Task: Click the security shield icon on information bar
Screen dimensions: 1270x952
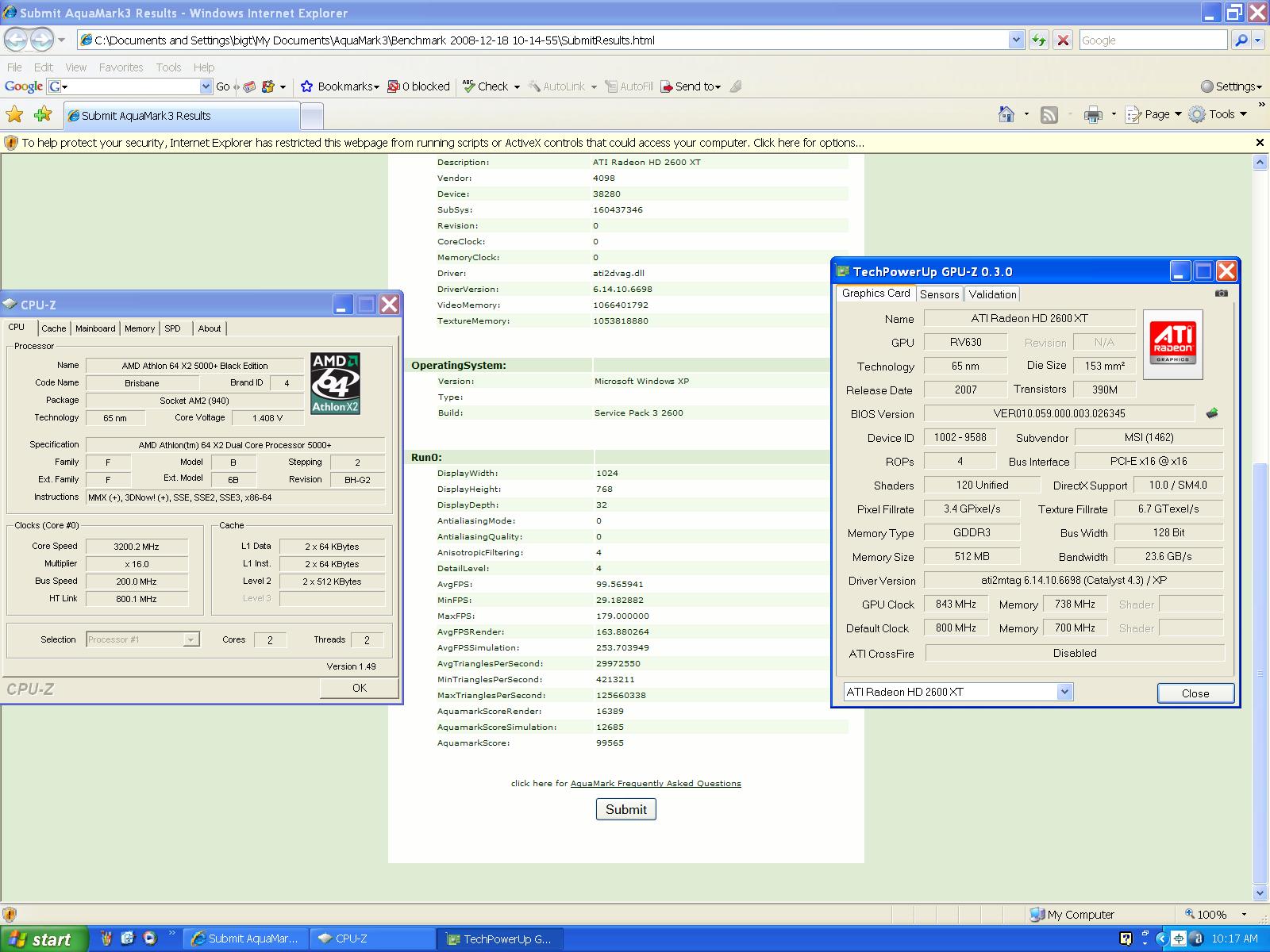Action: (x=11, y=143)
